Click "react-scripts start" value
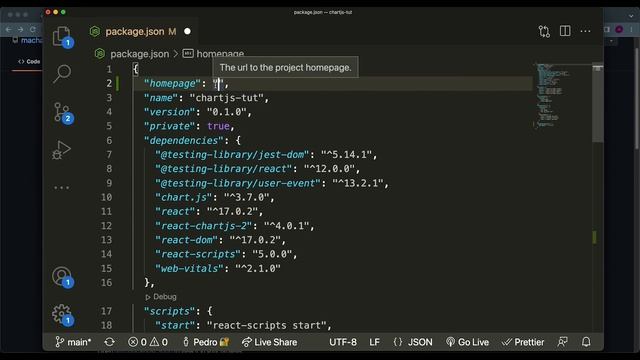 coord(267,325)
